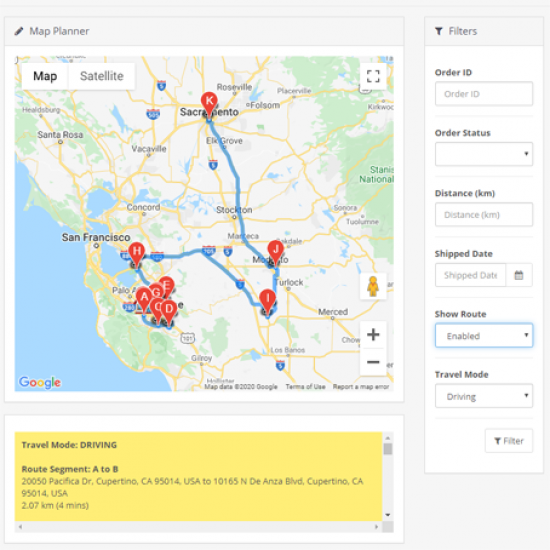This screenshot has height=550, width=550.
Task: Zoom in on the map
Action: pyautogui.click(x=373, y=335)
